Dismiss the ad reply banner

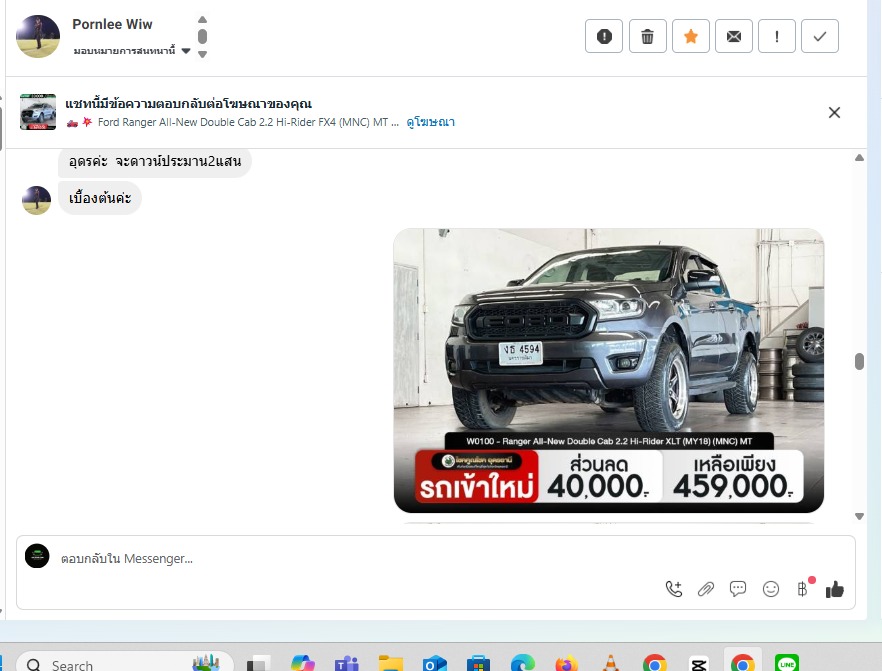(x=834, y=112)
